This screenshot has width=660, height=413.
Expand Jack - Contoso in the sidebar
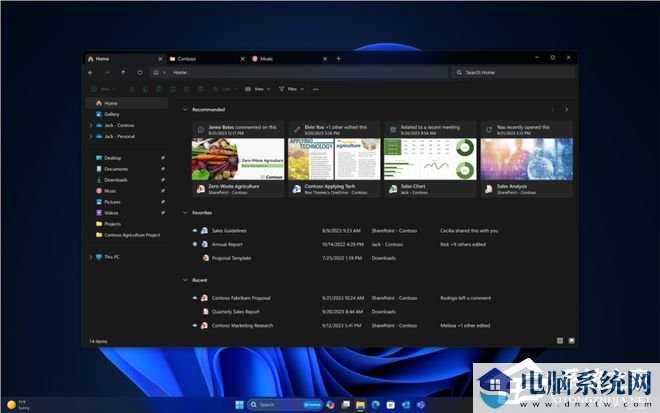tap(91, 125)
